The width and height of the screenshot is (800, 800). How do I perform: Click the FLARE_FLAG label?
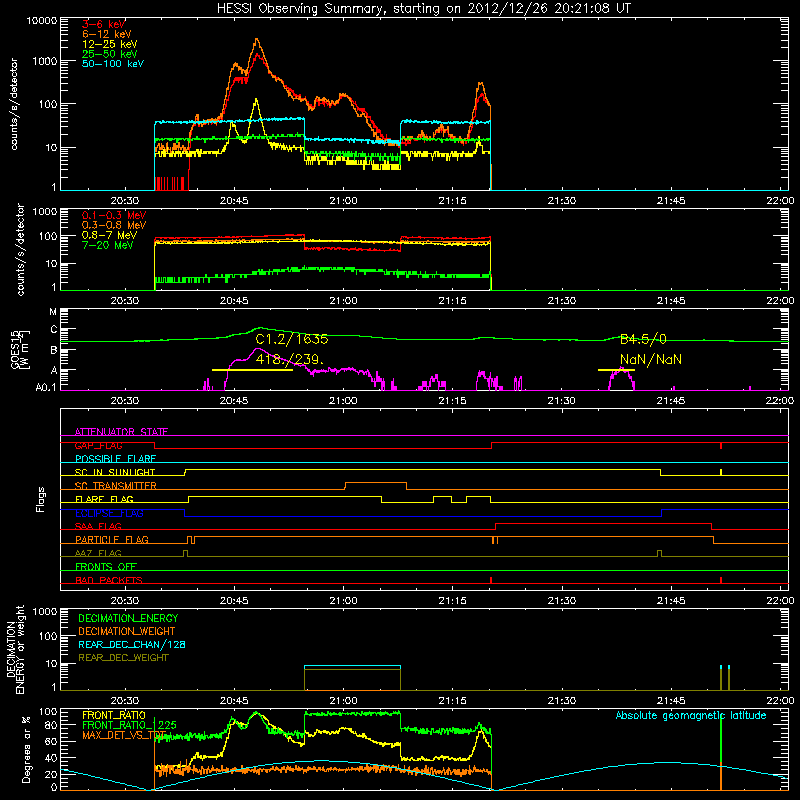[104, 499]
